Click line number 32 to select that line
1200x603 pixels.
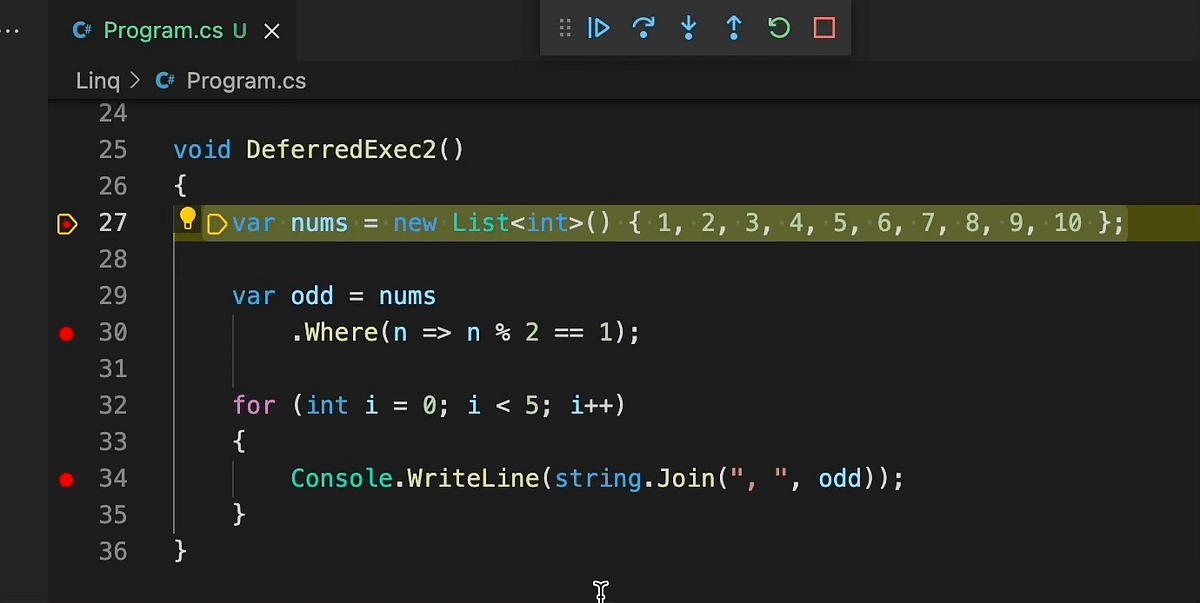[x=113, y=405]
